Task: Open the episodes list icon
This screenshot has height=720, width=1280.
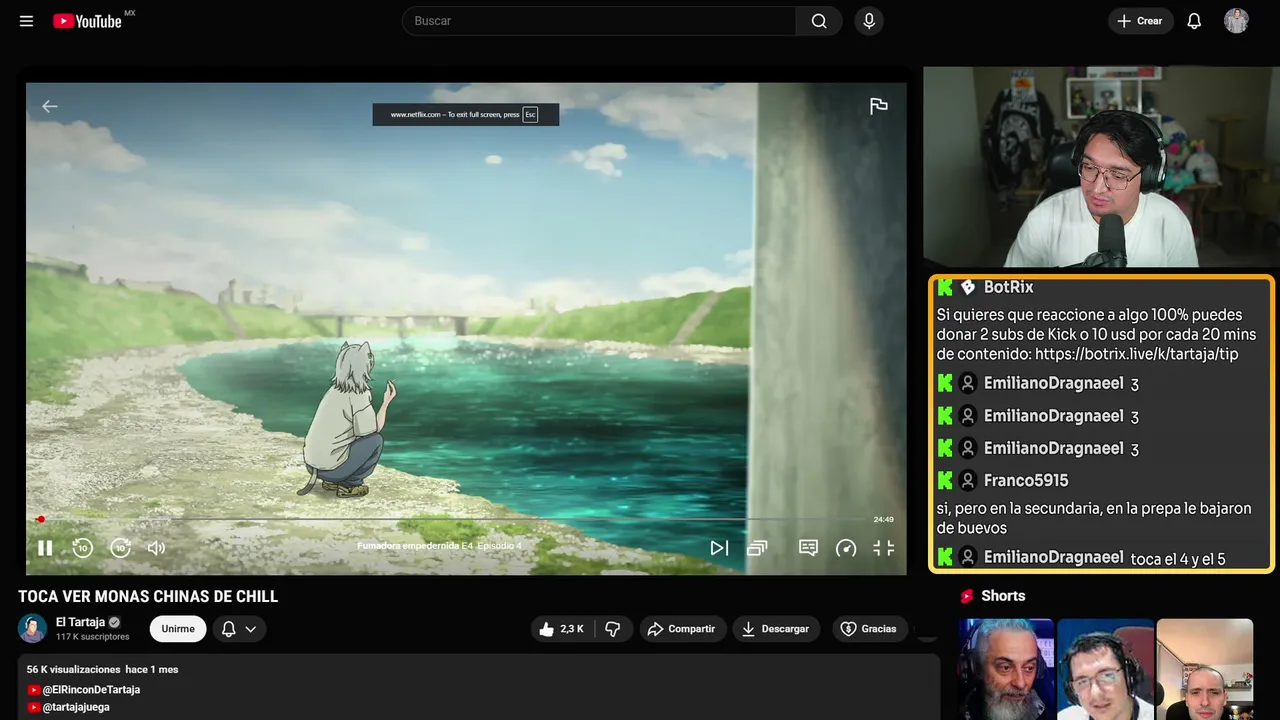Action: [x=757, y=548]
